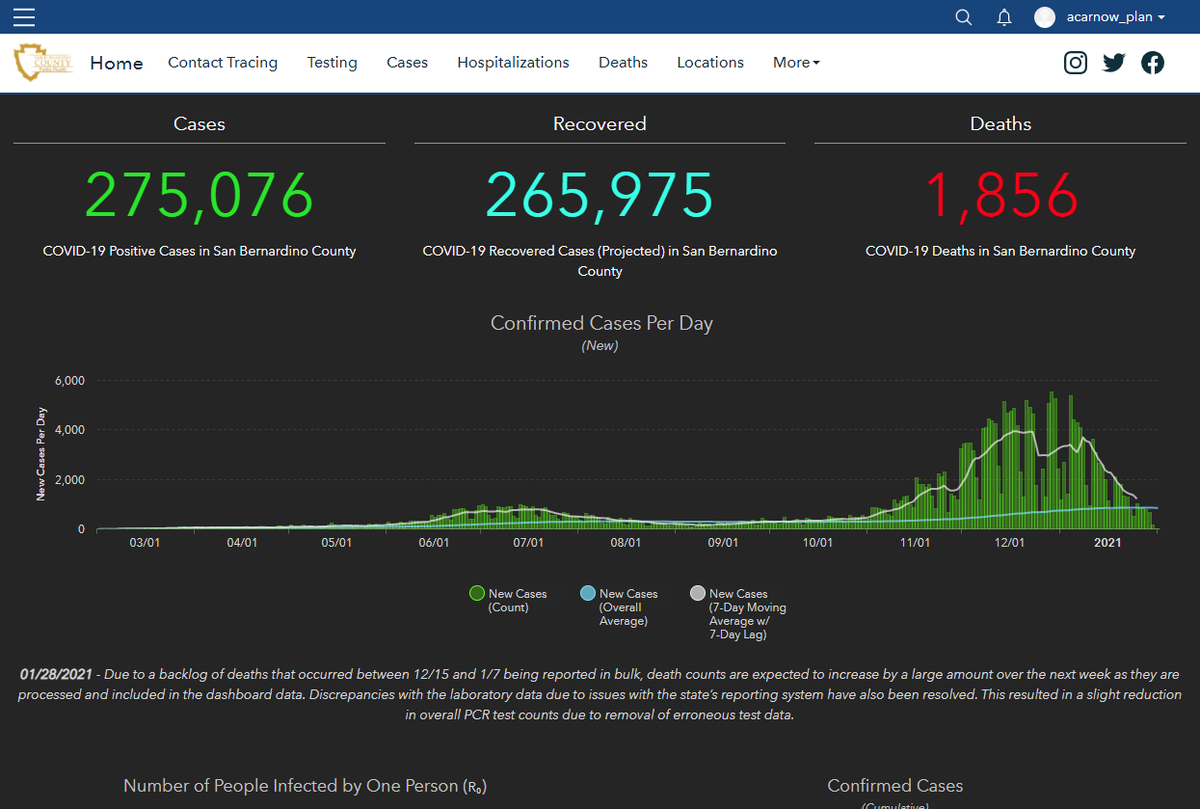Image resolution: width=1200 pixels, height=809 pixels.
Task: Click the 12/01 date label on chart axis
Action: (1010, 543)
